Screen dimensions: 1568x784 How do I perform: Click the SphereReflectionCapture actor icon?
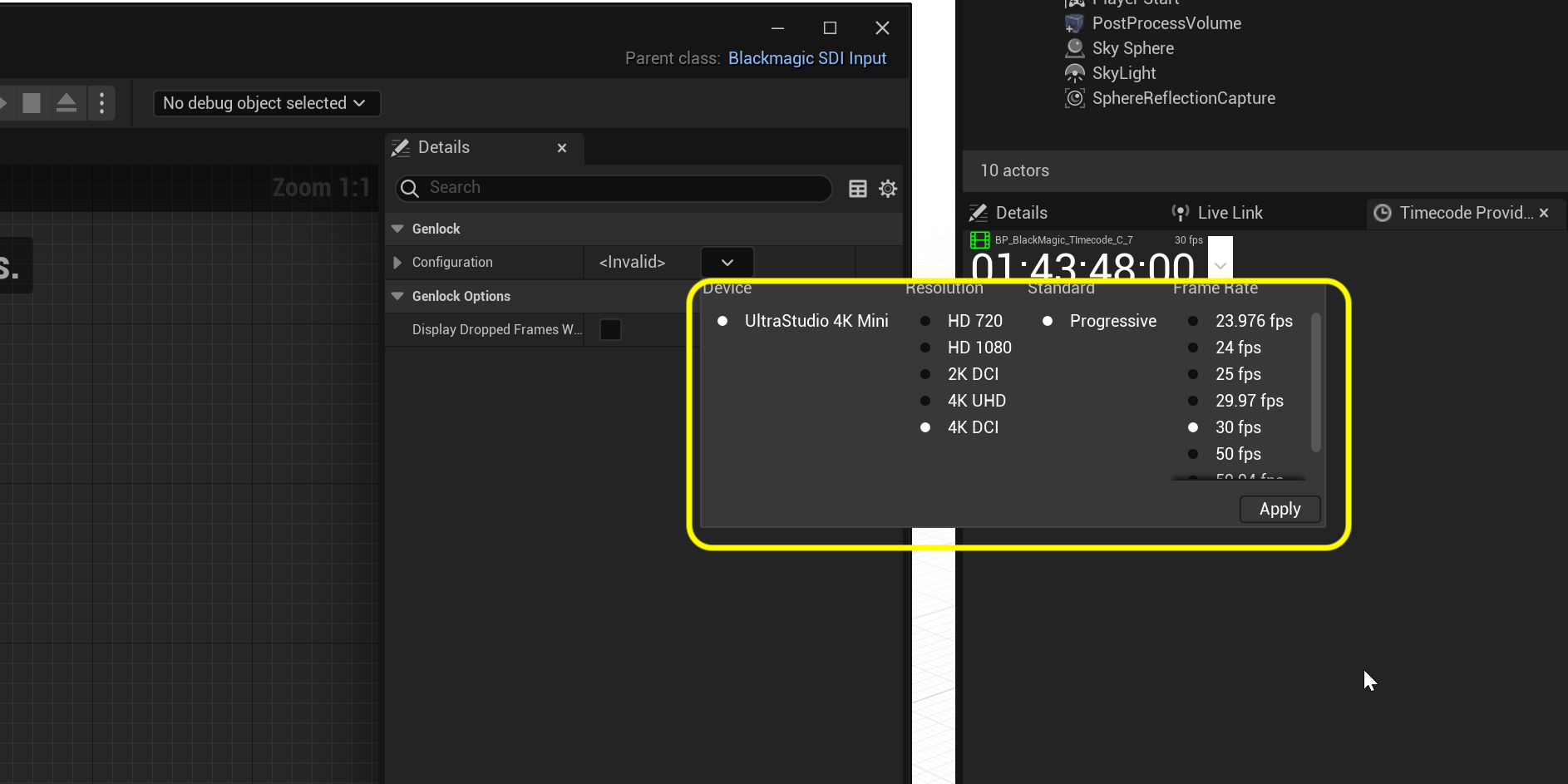1075,98
